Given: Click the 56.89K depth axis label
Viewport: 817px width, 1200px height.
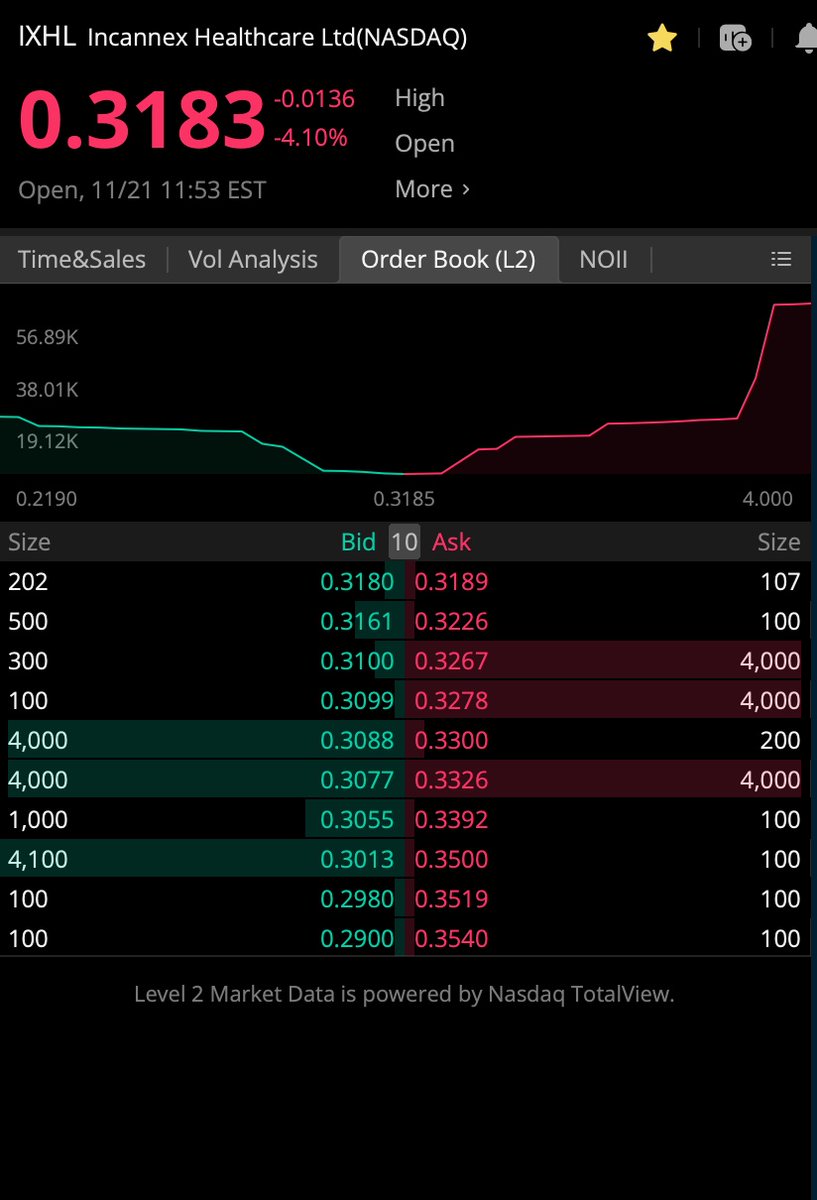Looking at the screenshot, I should (x=47, y=337).
